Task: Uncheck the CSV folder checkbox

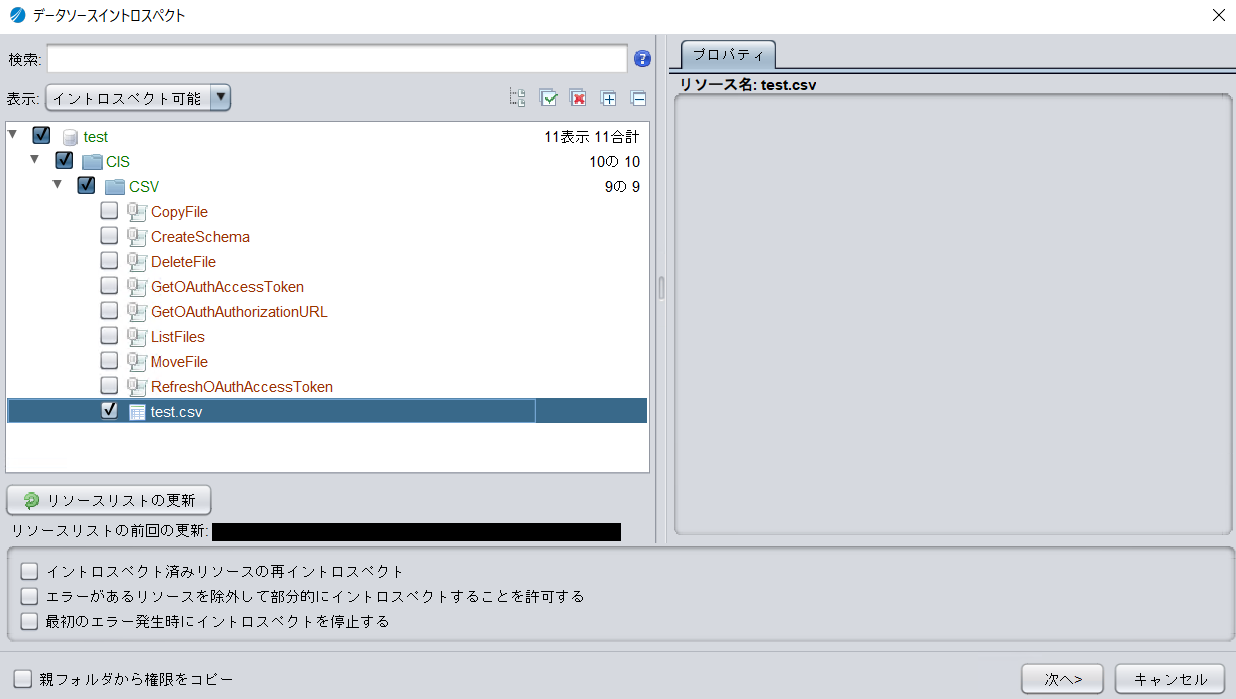Action: pos(86,185)
